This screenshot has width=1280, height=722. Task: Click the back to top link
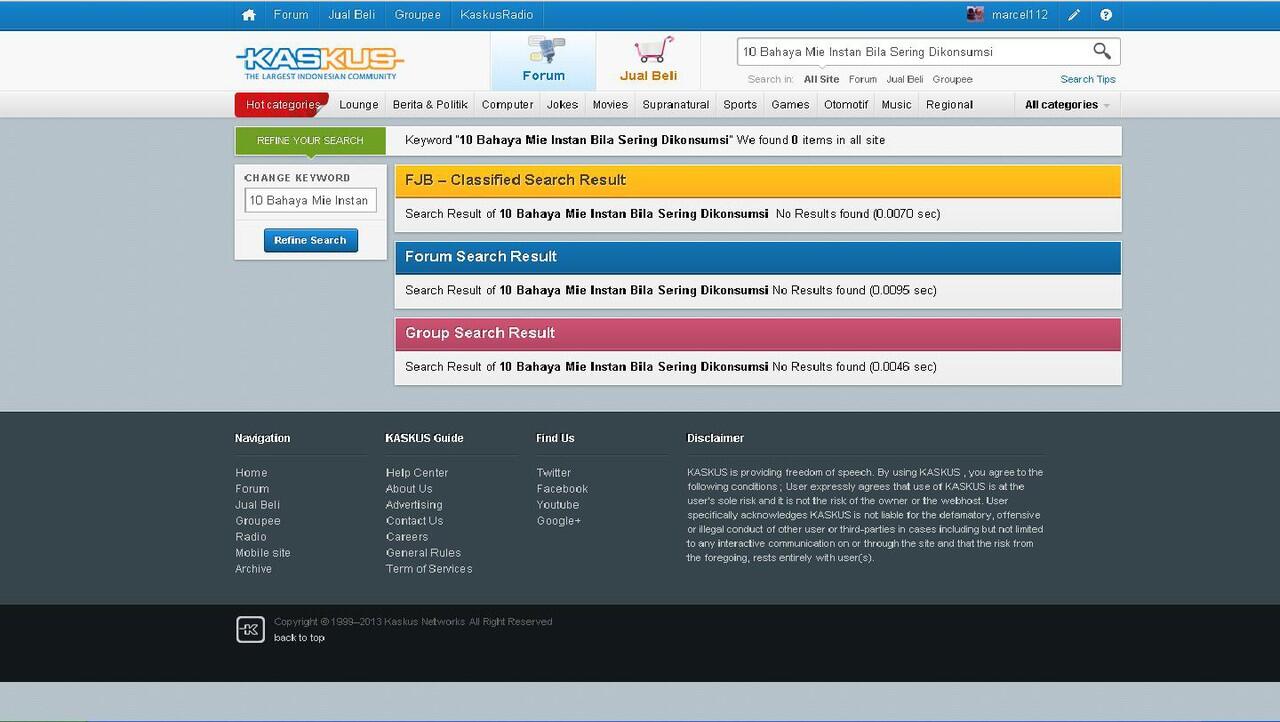point(299,638)
